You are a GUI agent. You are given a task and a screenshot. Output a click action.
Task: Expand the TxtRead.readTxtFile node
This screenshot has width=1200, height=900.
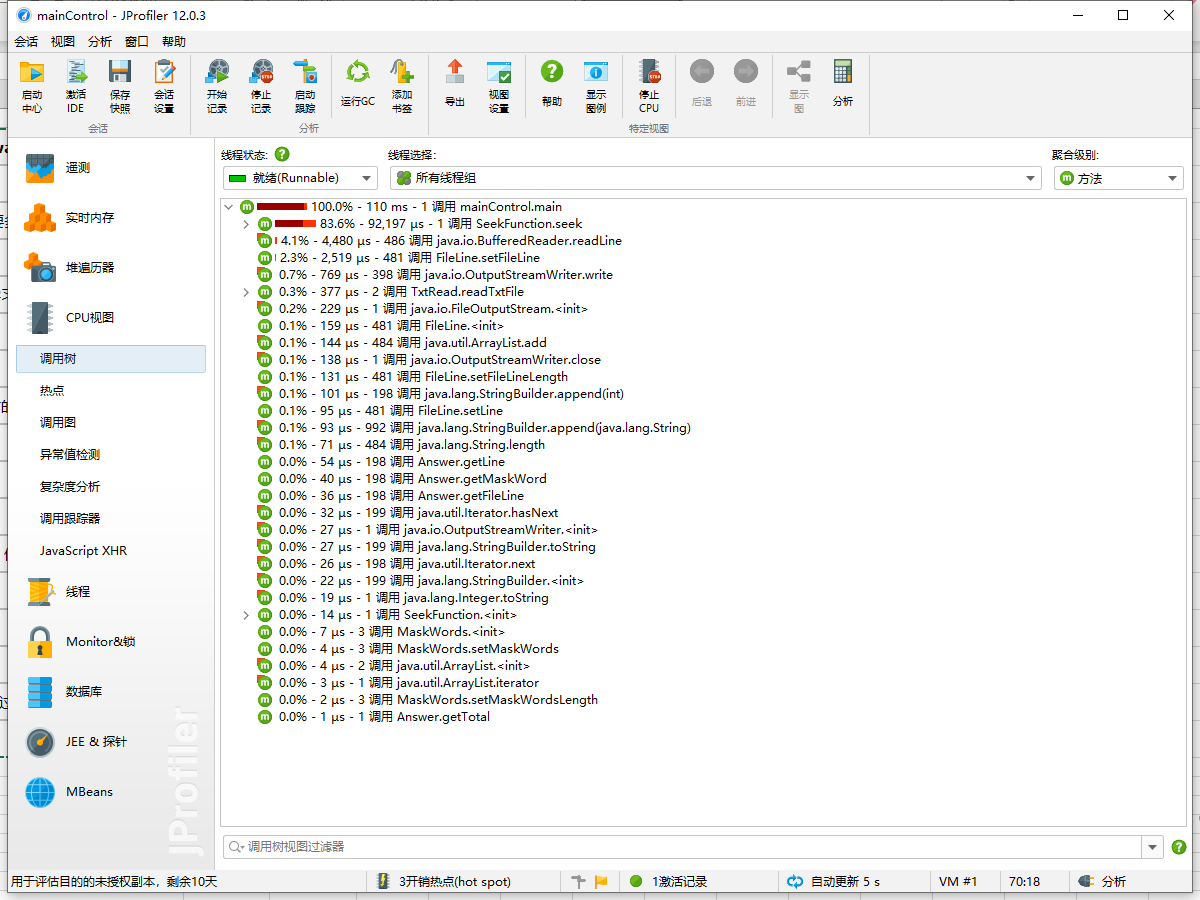(246, 292)
